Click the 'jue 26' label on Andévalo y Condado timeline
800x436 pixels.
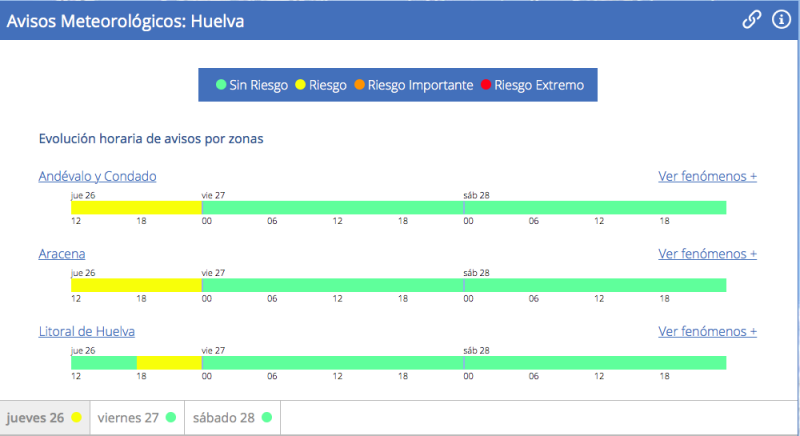click(x=83, y=195)
